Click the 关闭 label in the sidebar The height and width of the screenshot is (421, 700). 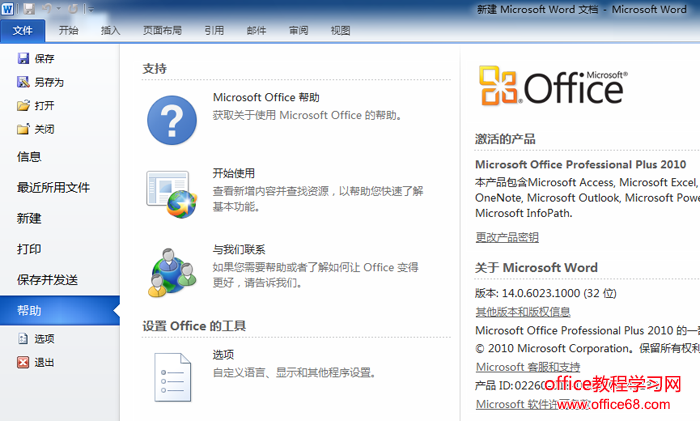click(45, 129)
